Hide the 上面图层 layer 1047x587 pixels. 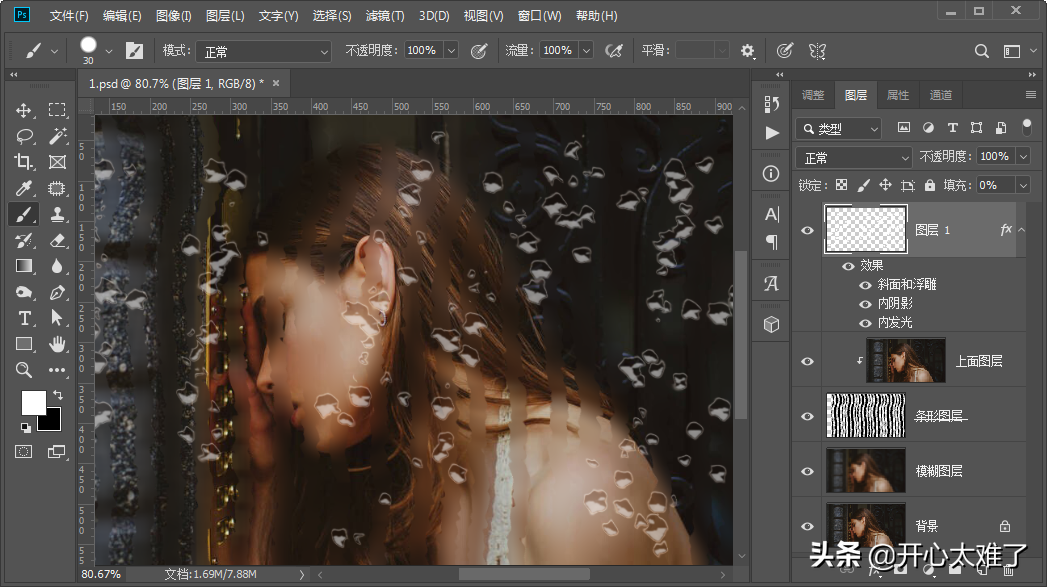807,361
